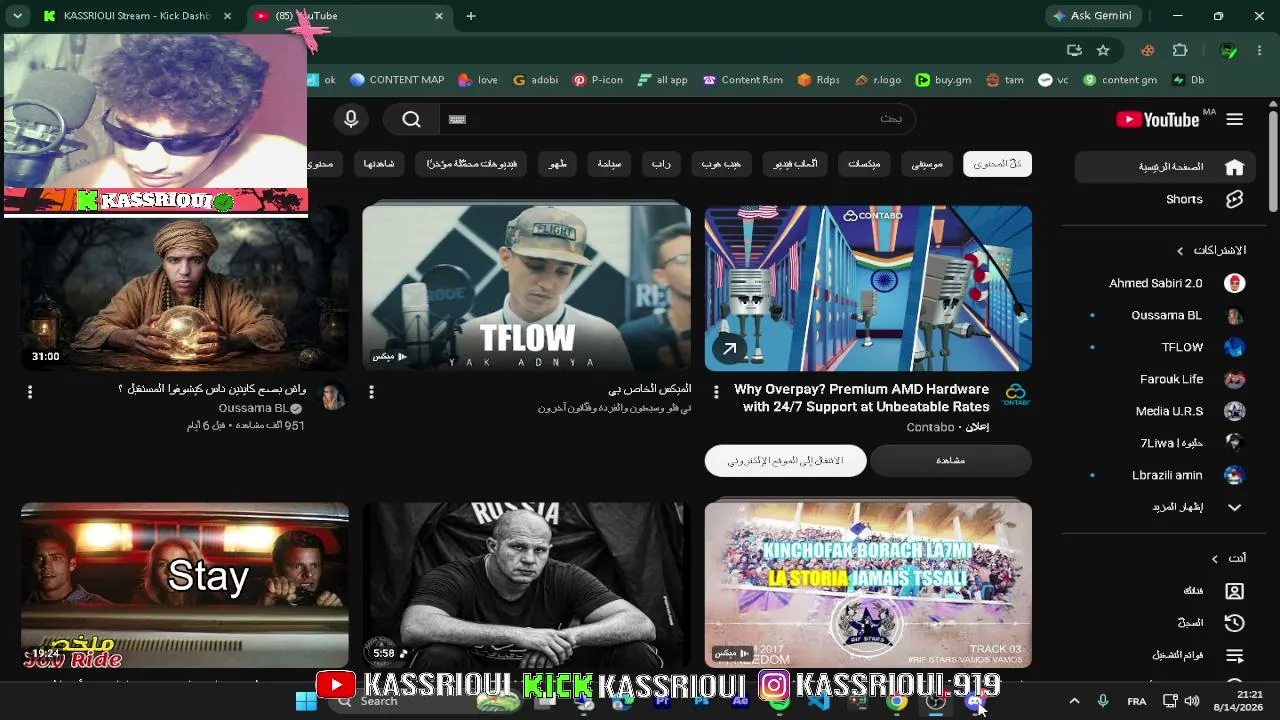
Task: Open the network icon in system tray
Action: click(x=1168, y=701)
